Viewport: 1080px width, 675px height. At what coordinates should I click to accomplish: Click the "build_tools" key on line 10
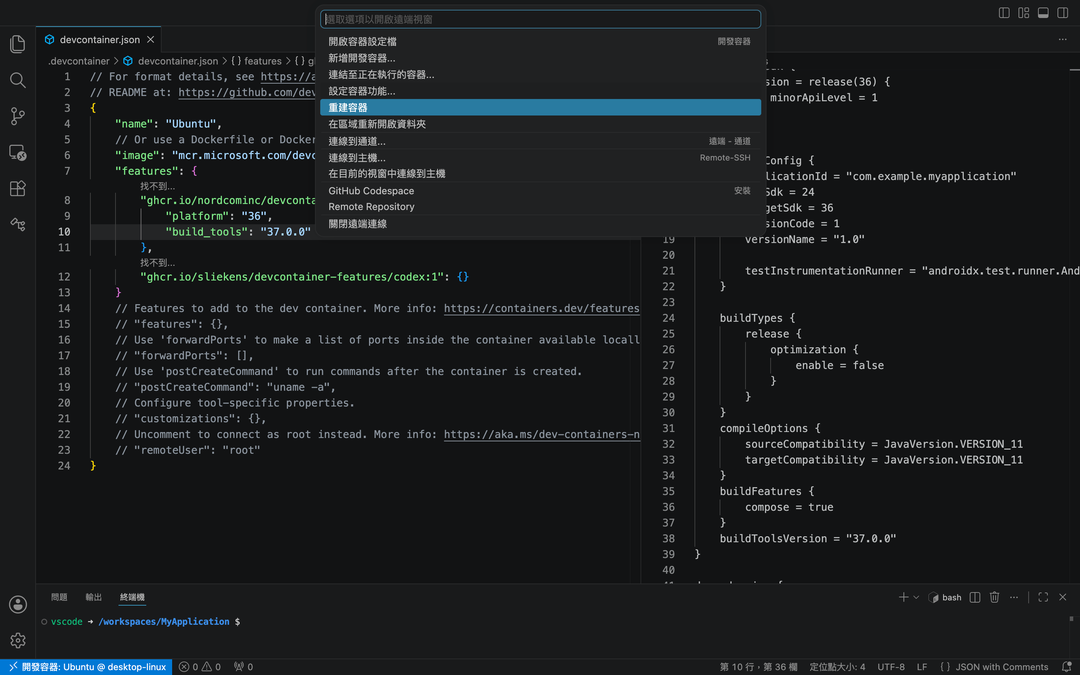tap(206, 231)
